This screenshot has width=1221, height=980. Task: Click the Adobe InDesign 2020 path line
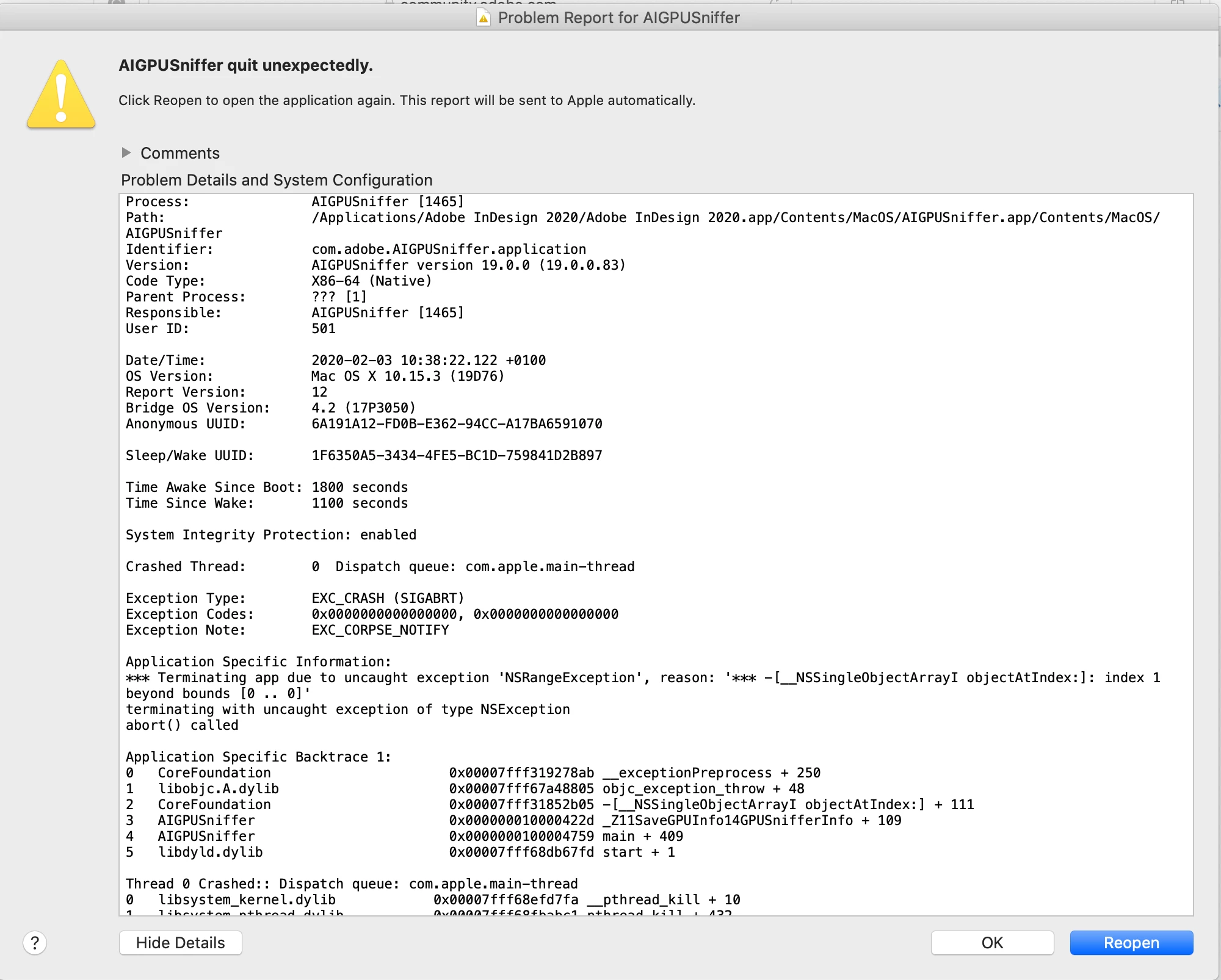coord(735,218)
